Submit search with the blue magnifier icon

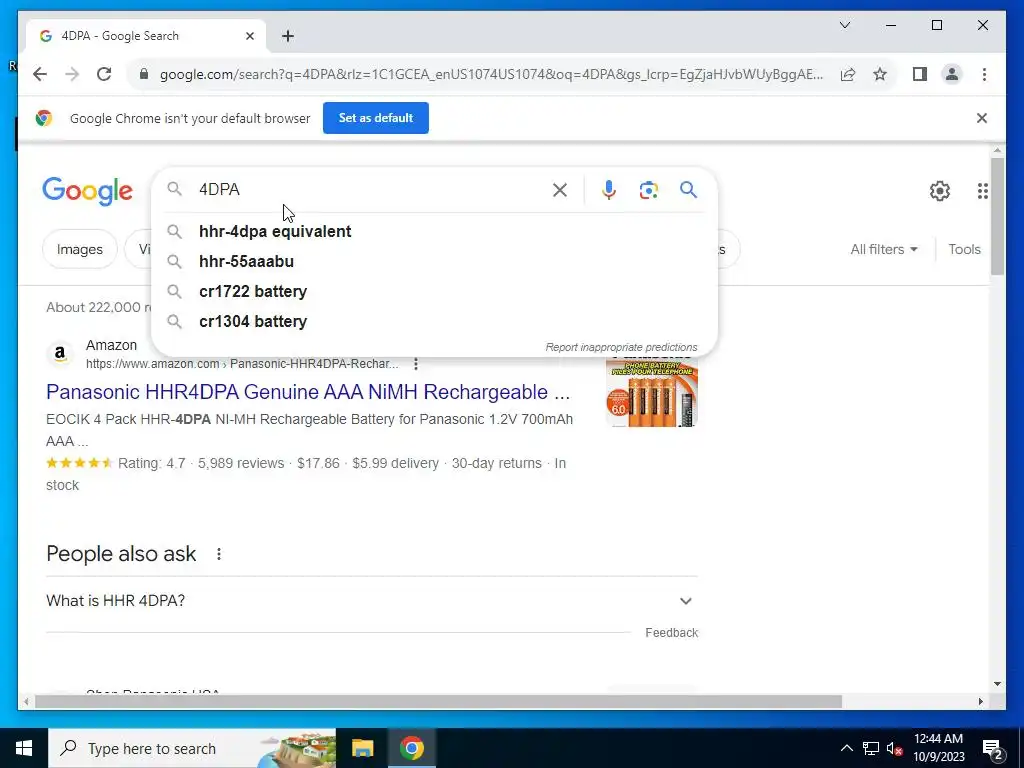click(688, 190)
